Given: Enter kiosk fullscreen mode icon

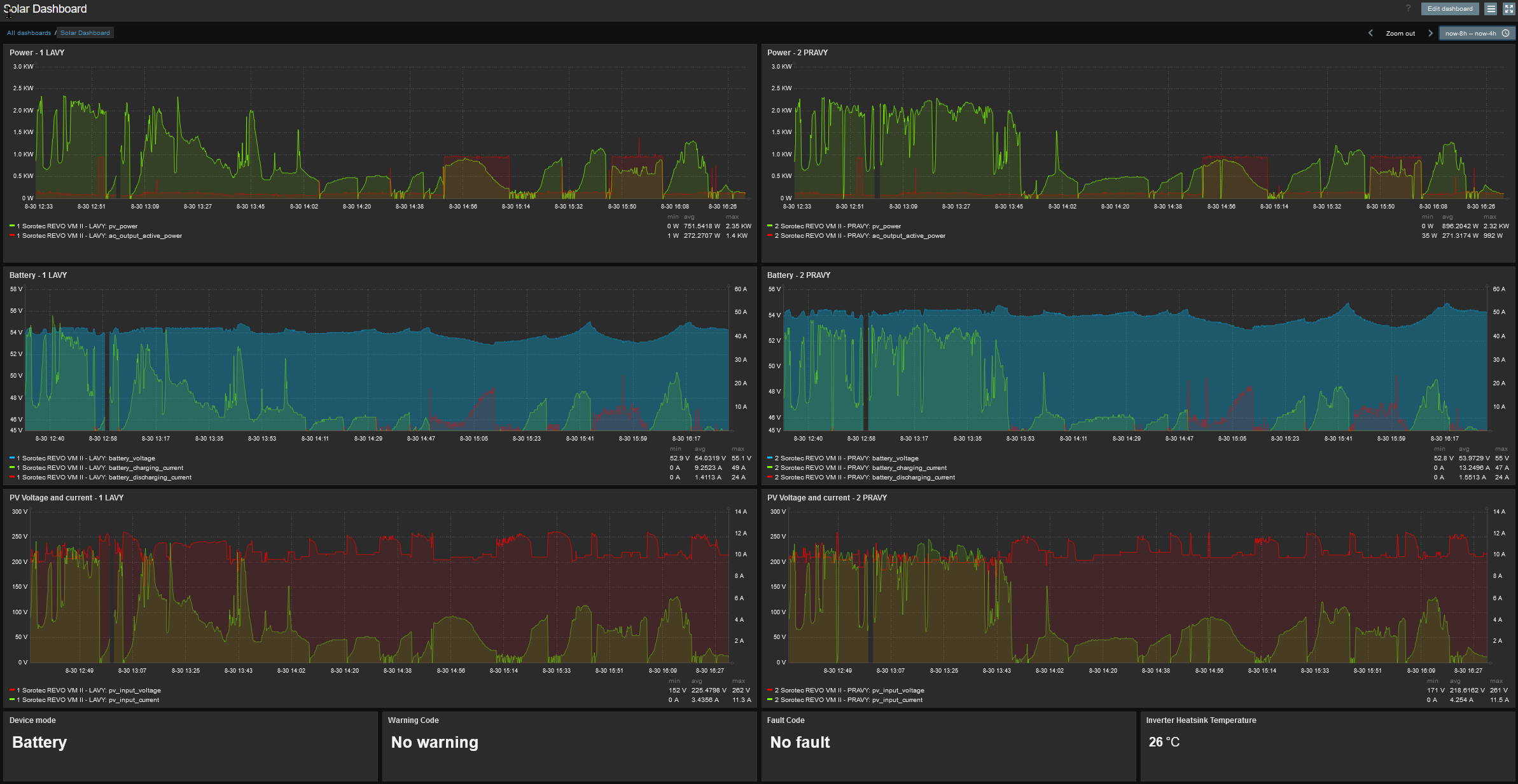Looking at the screenshot, I should 1509,9.
